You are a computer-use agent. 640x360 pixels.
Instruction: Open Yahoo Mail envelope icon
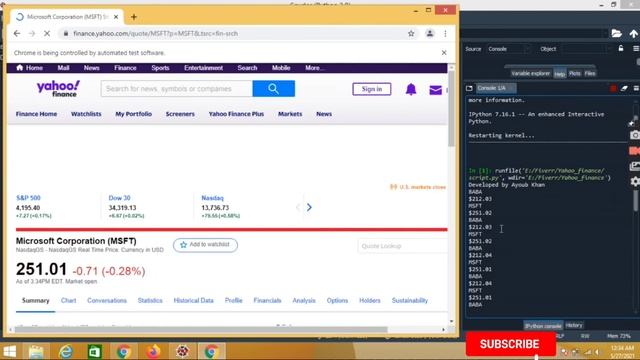(436, 90)
